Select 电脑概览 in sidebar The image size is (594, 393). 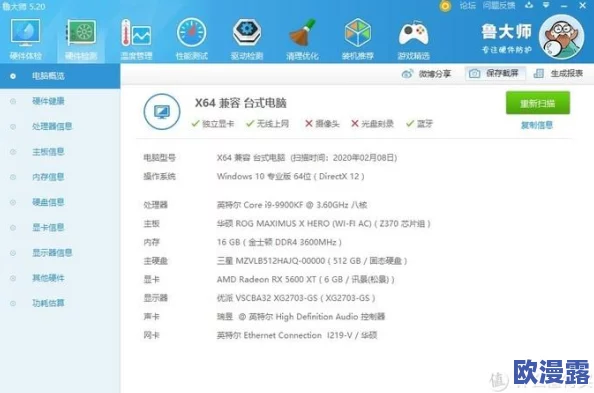(x=60, y=76)
